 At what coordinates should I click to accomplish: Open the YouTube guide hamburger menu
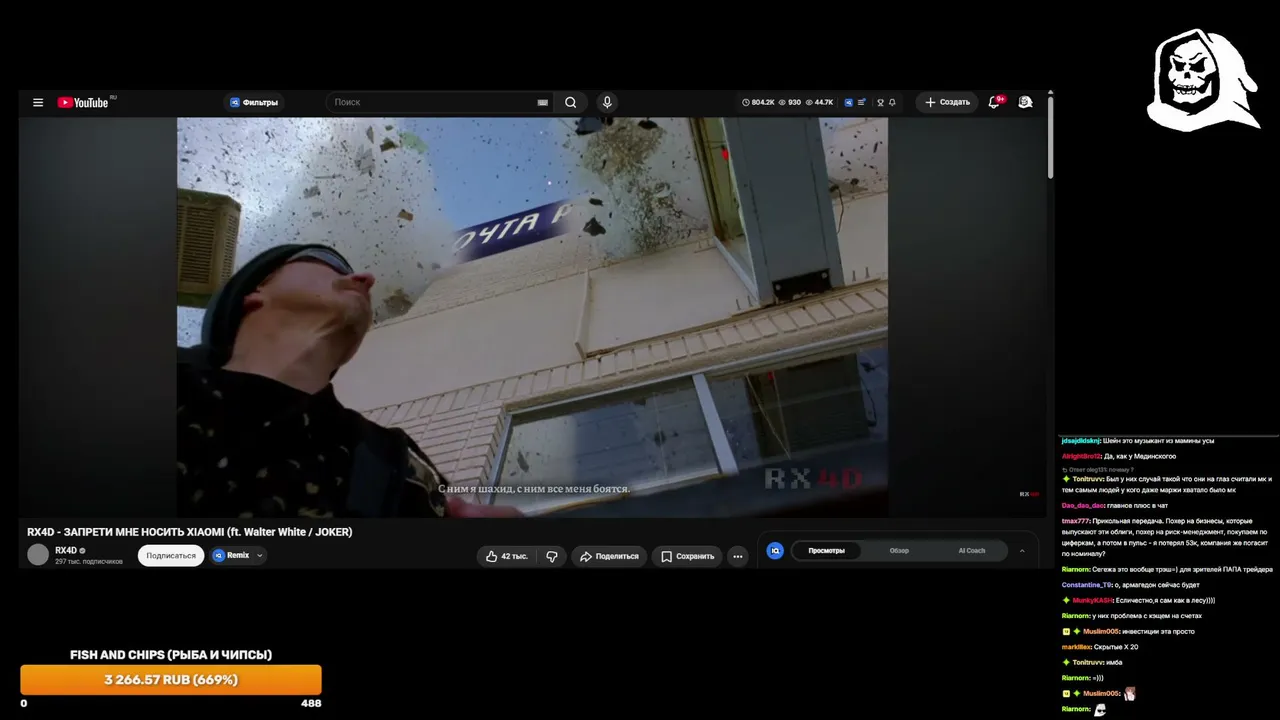coord(38,102)
